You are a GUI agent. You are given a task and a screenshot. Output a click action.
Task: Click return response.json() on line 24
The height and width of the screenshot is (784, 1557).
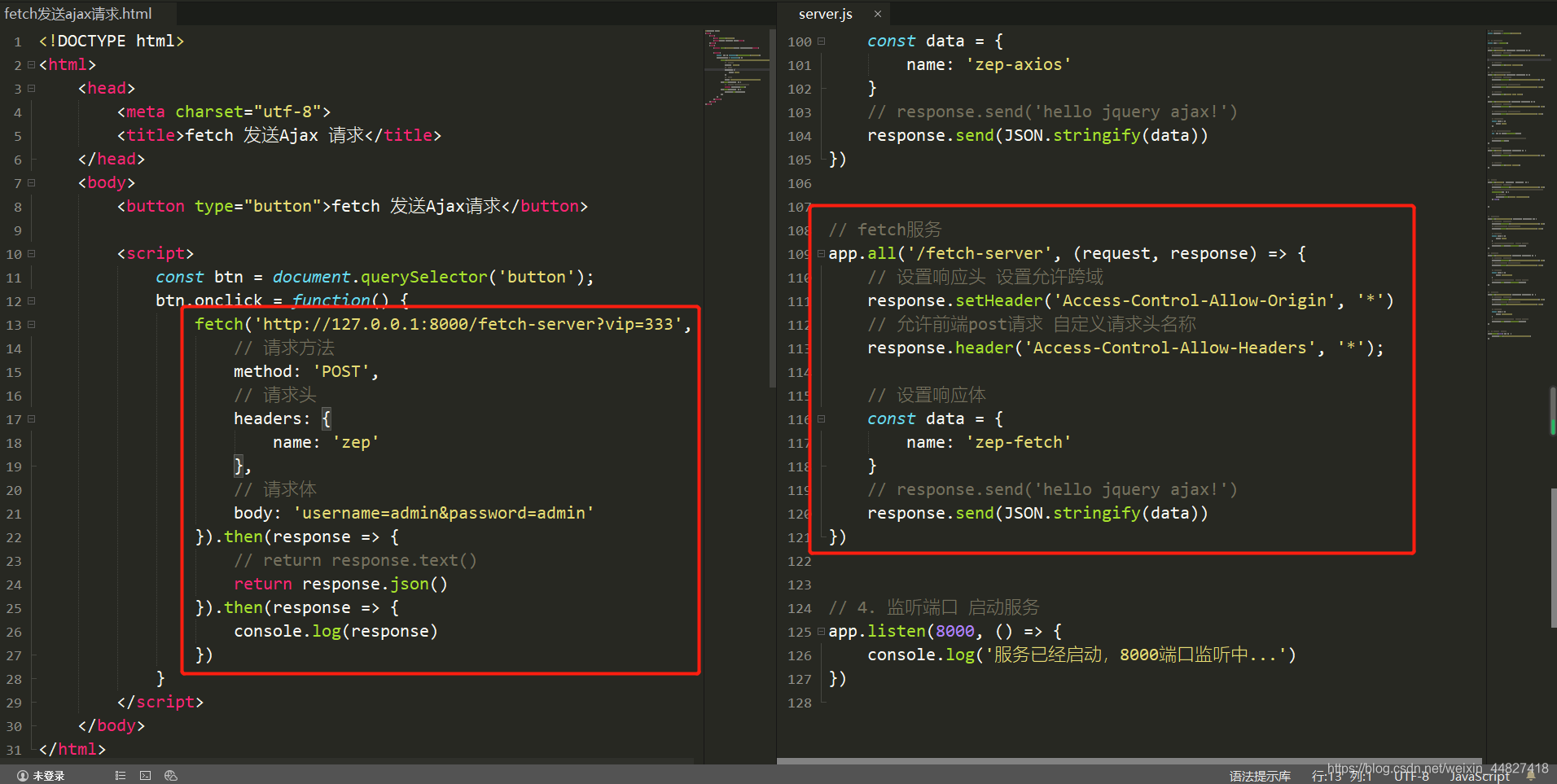pyautogui.click(x=340, y=584)
